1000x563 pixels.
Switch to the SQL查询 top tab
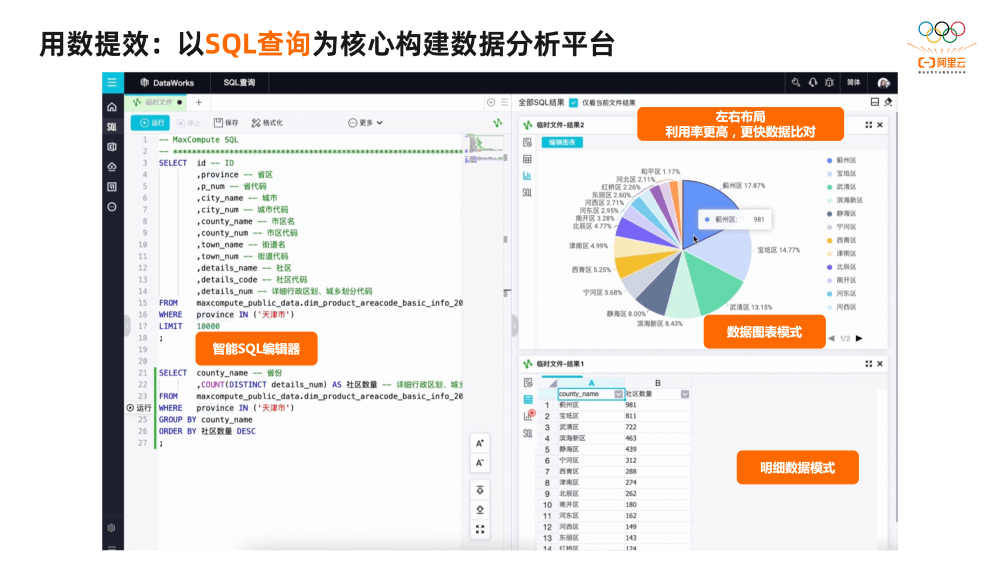tap(239, 83)
